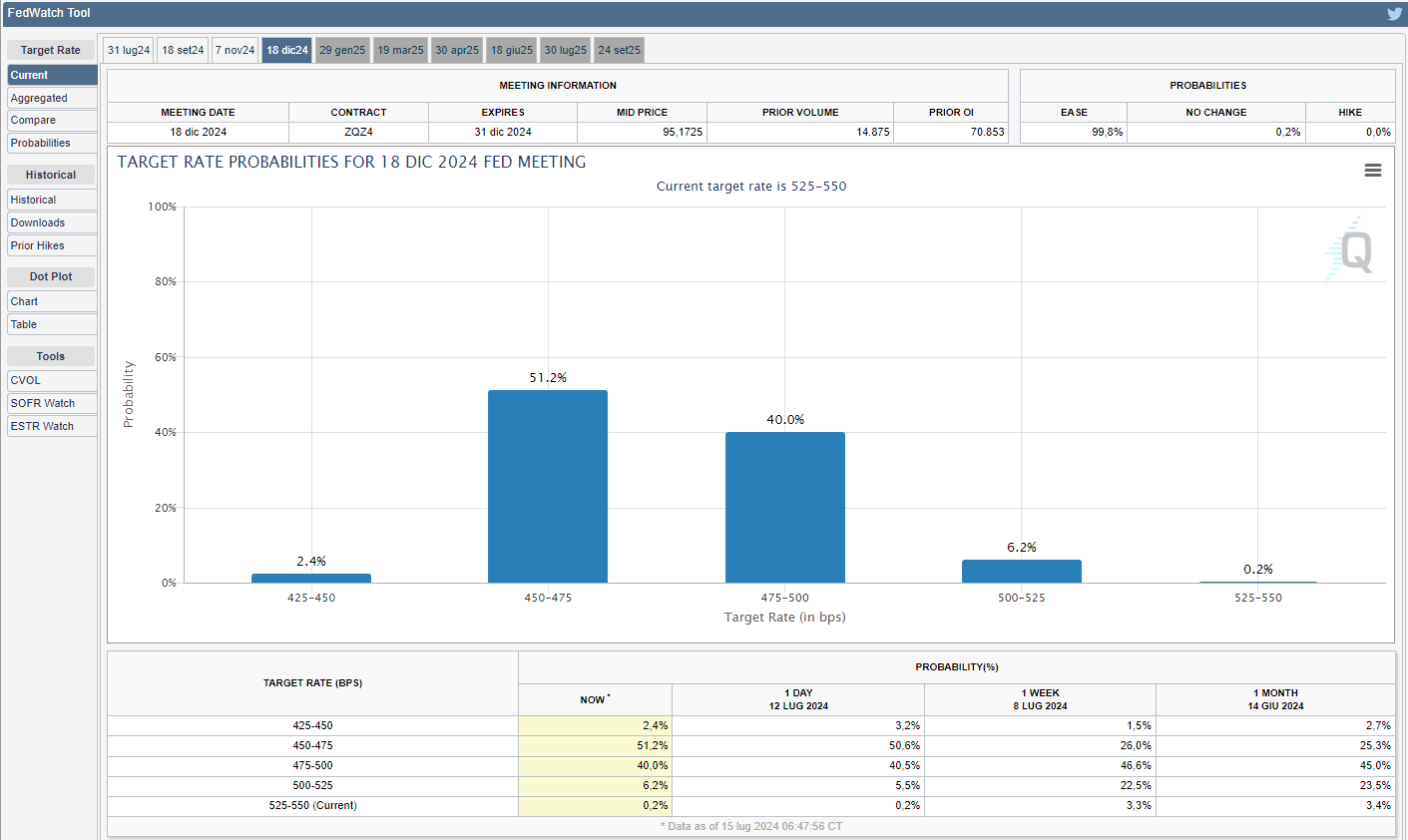
Task: Click the 1 WEEK 8 LUG 2024 header
Action: (1040, 699)
